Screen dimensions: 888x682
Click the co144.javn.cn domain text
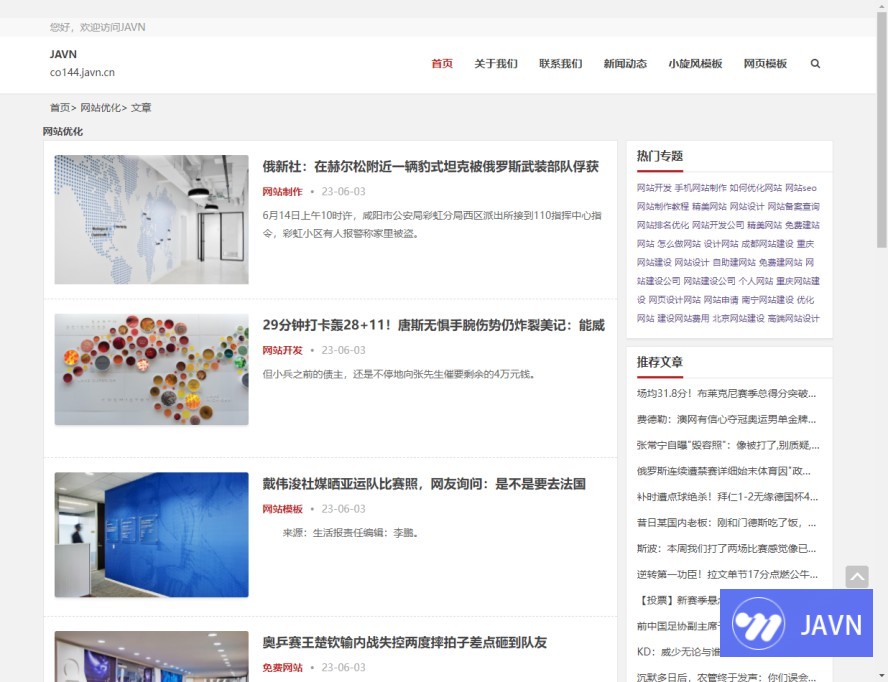click(82, 73)
